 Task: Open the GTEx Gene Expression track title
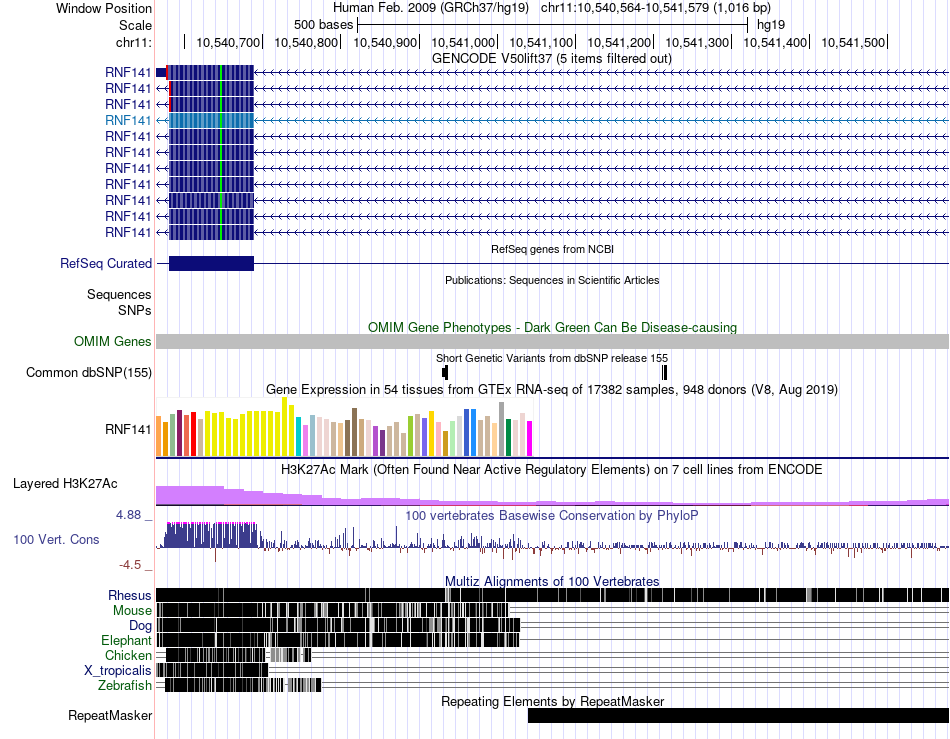[x=552, y=389]
